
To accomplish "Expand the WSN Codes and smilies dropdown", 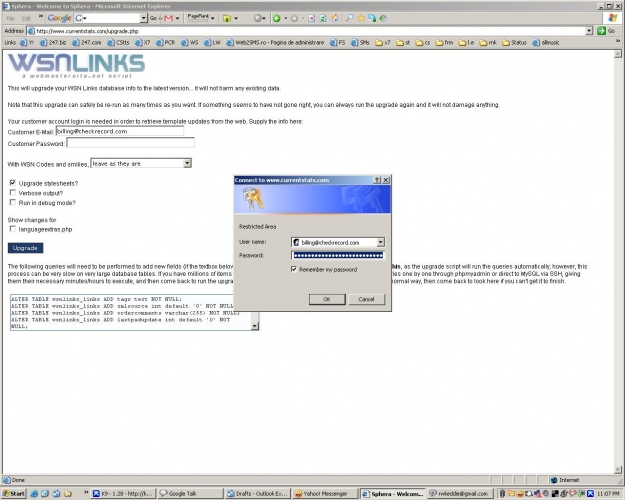I will pos(187,163).
